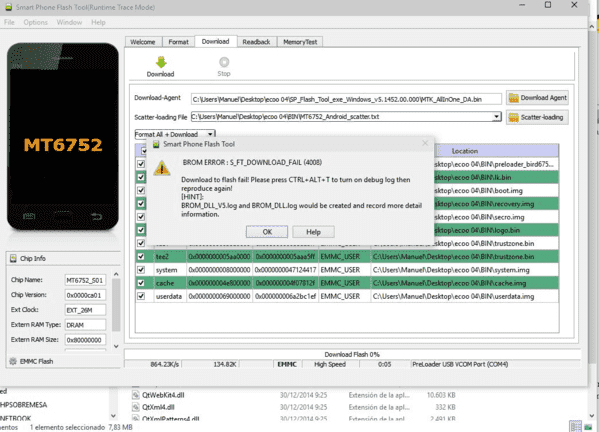Click the Extern RAM Size field 0x80000000

click(85, 340)
